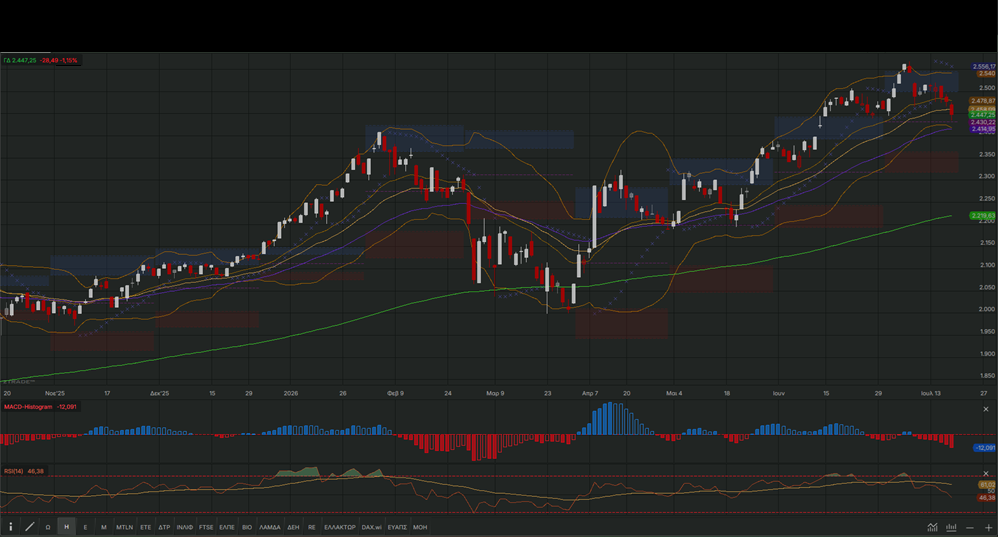The height and width of the screenshot is (537, 998).
Task: Click the Φεβ 9 date axis label
Action: click(x=395, y=393)
